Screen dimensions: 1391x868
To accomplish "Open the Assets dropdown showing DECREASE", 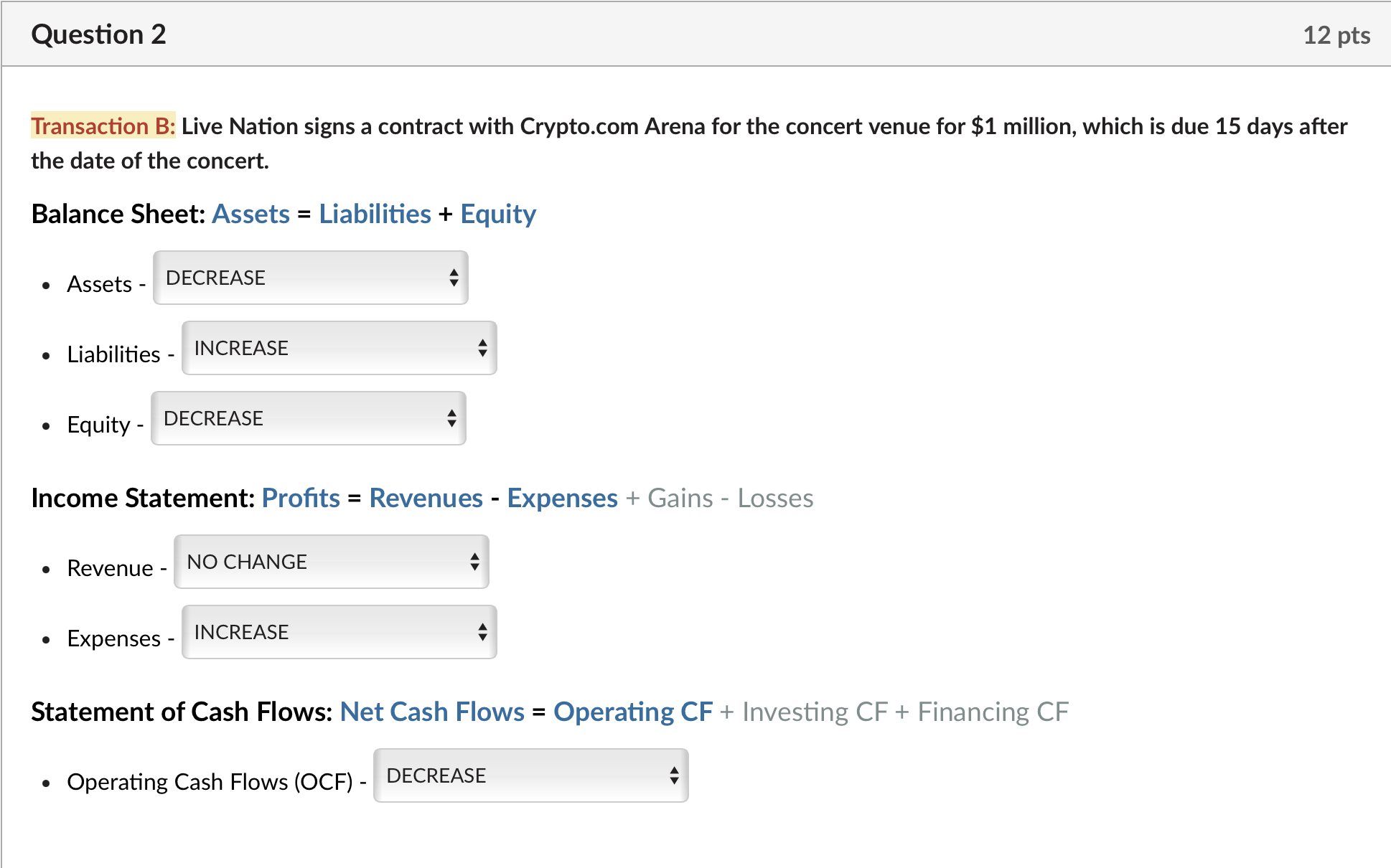I will point(309,278).
